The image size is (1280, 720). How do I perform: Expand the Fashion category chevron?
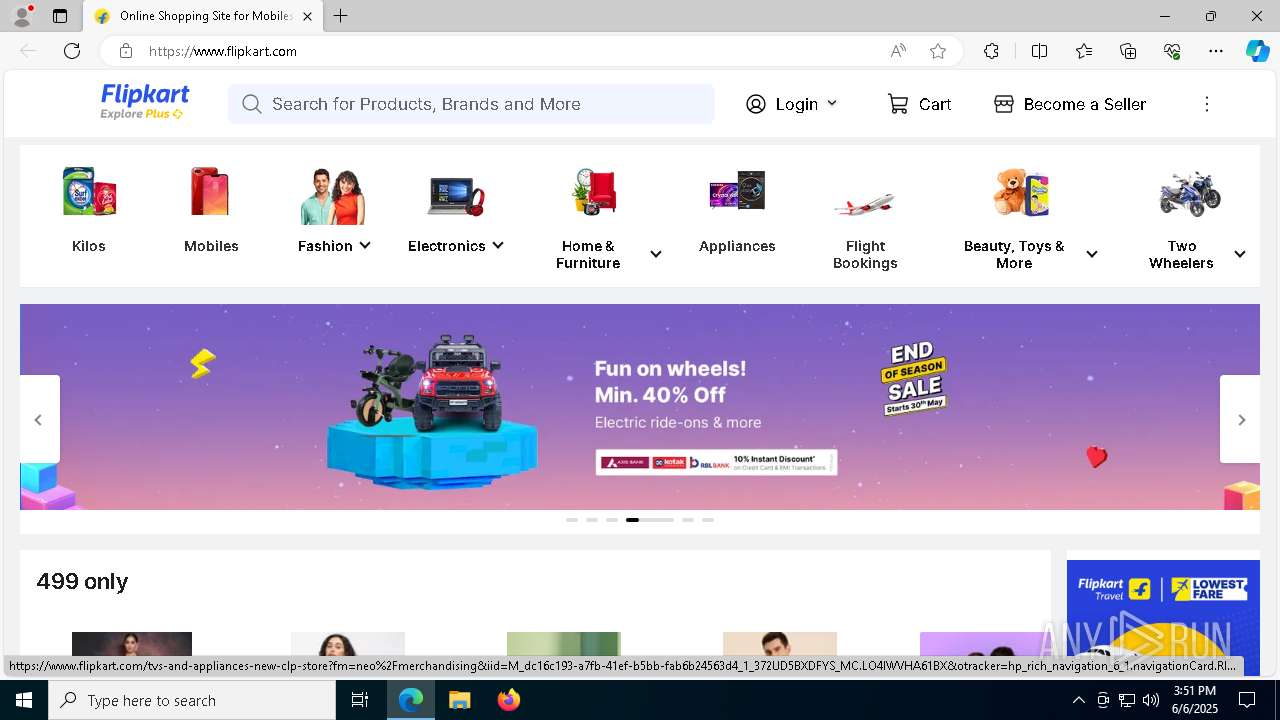tap(365, 245)
